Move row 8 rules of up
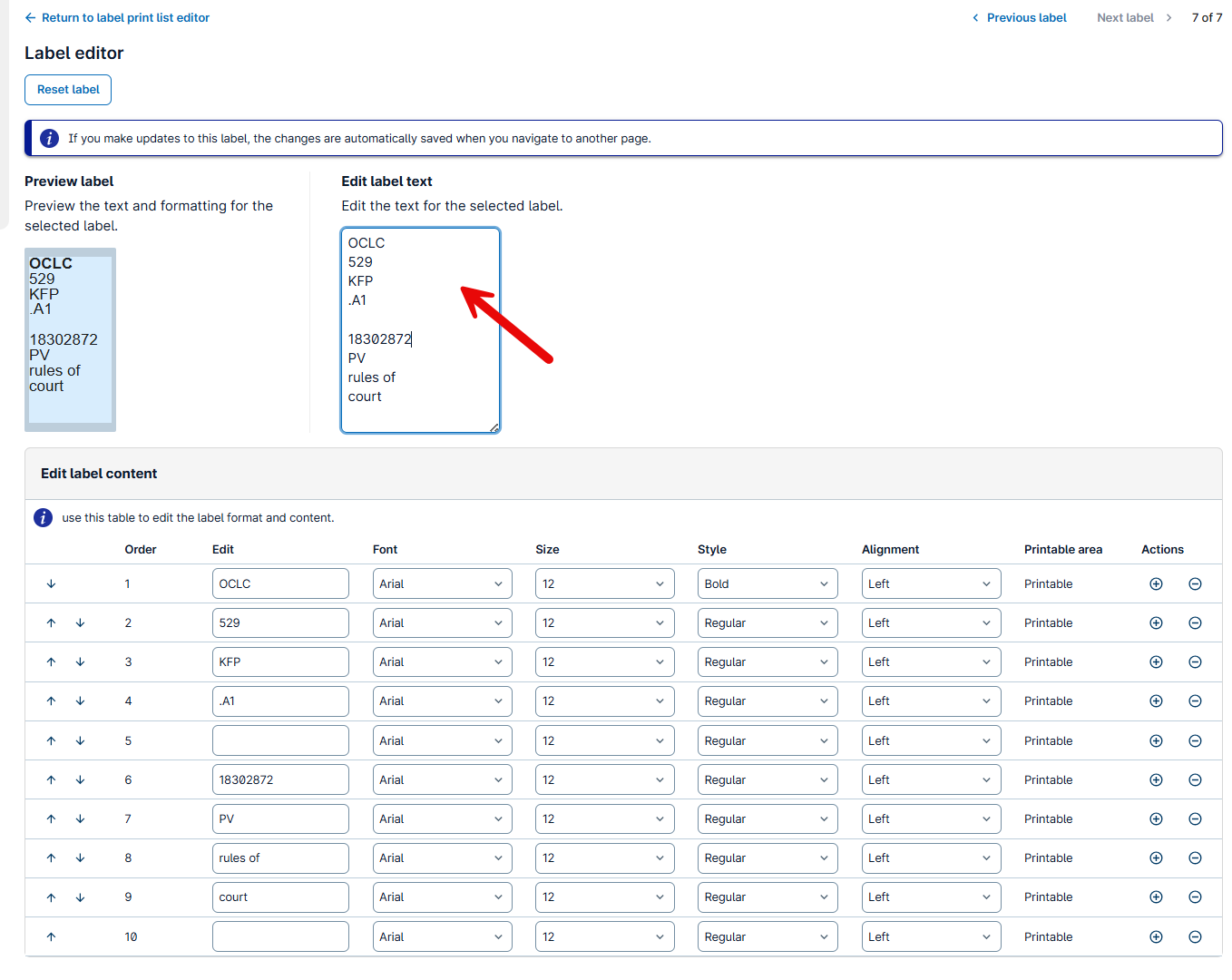The image size is (1232, 980). pos(52,858)
